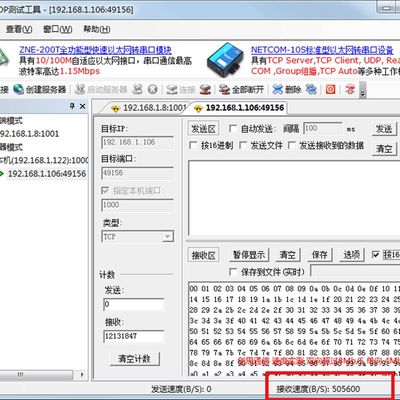Open the 查看(V) menu
400x400 pixels.
coord(19,29)
